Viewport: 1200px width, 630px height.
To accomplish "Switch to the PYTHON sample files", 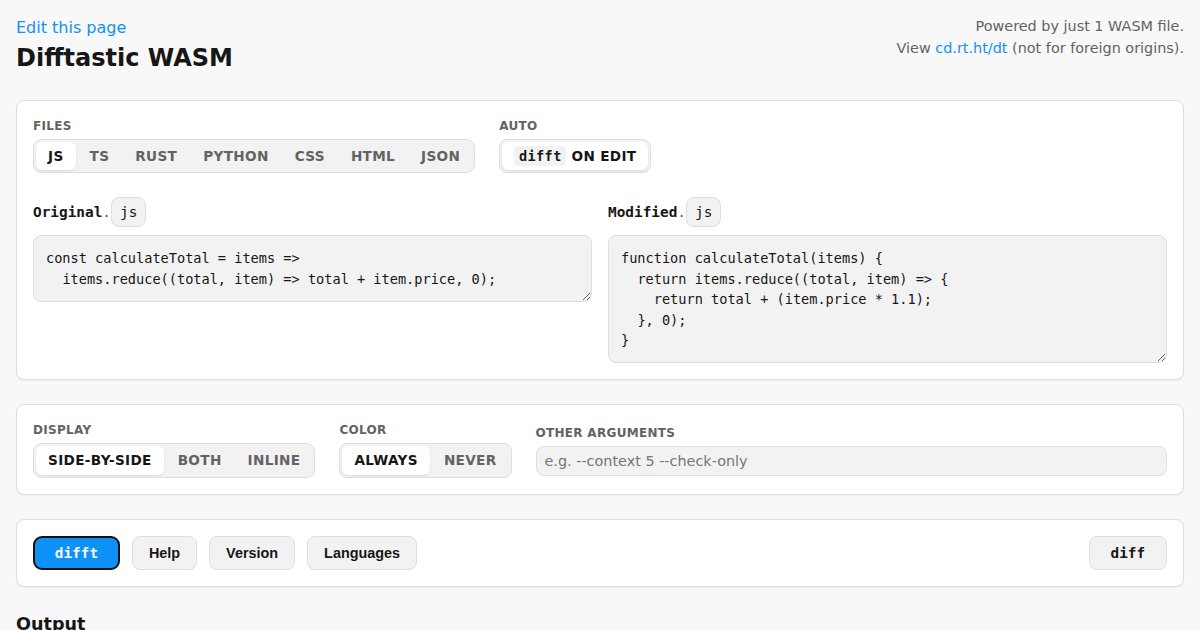I will (x=236, y=156).
